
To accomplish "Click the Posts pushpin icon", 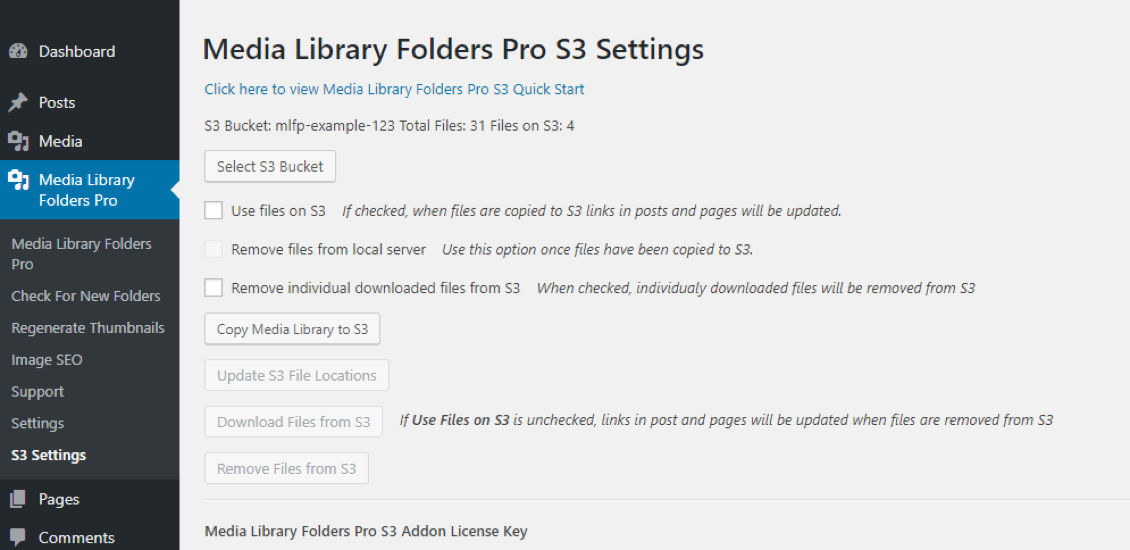I will (x=18, y=102).
